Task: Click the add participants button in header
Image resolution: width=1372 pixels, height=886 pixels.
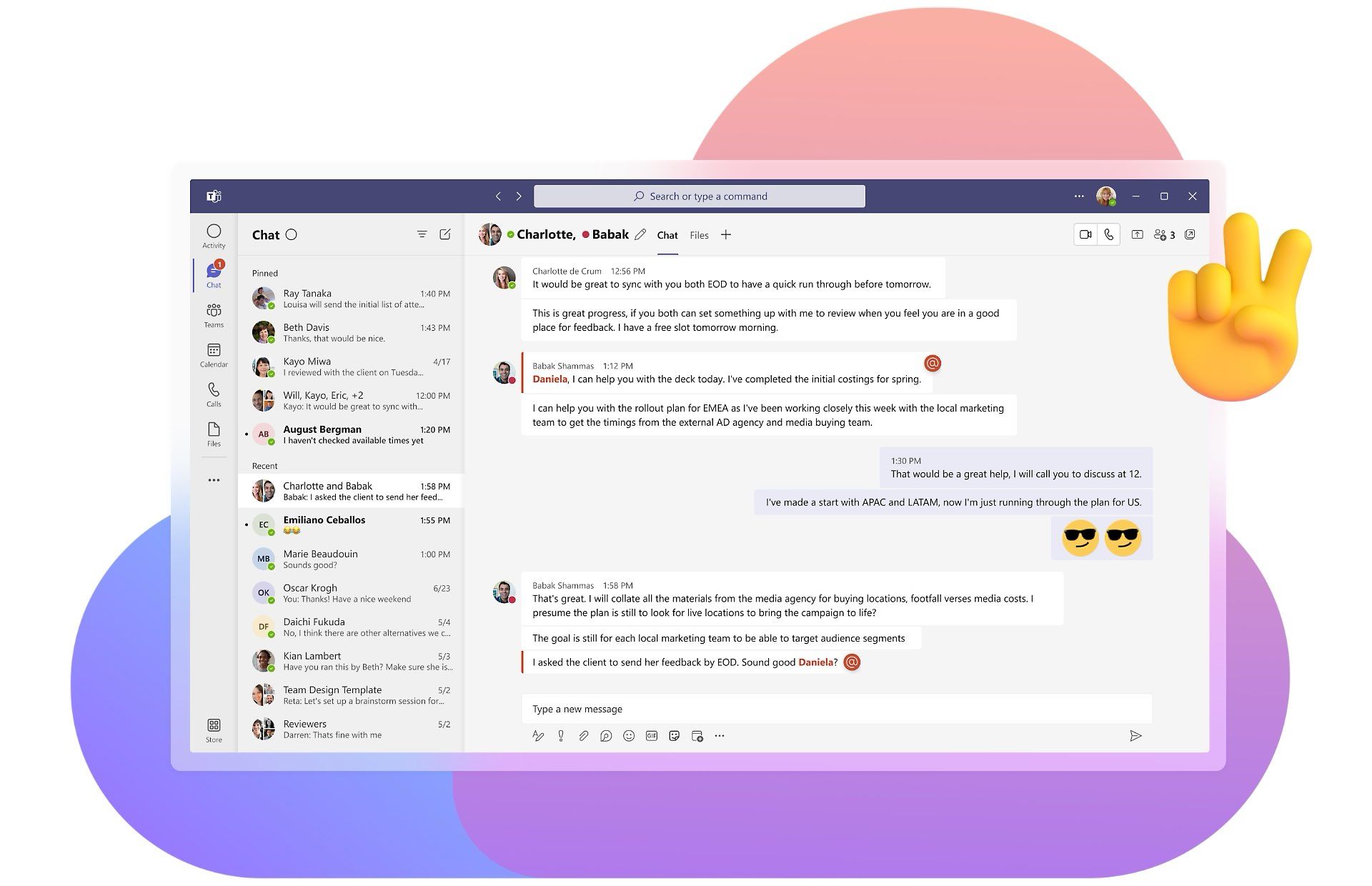Action: (x=1163, y=235)
